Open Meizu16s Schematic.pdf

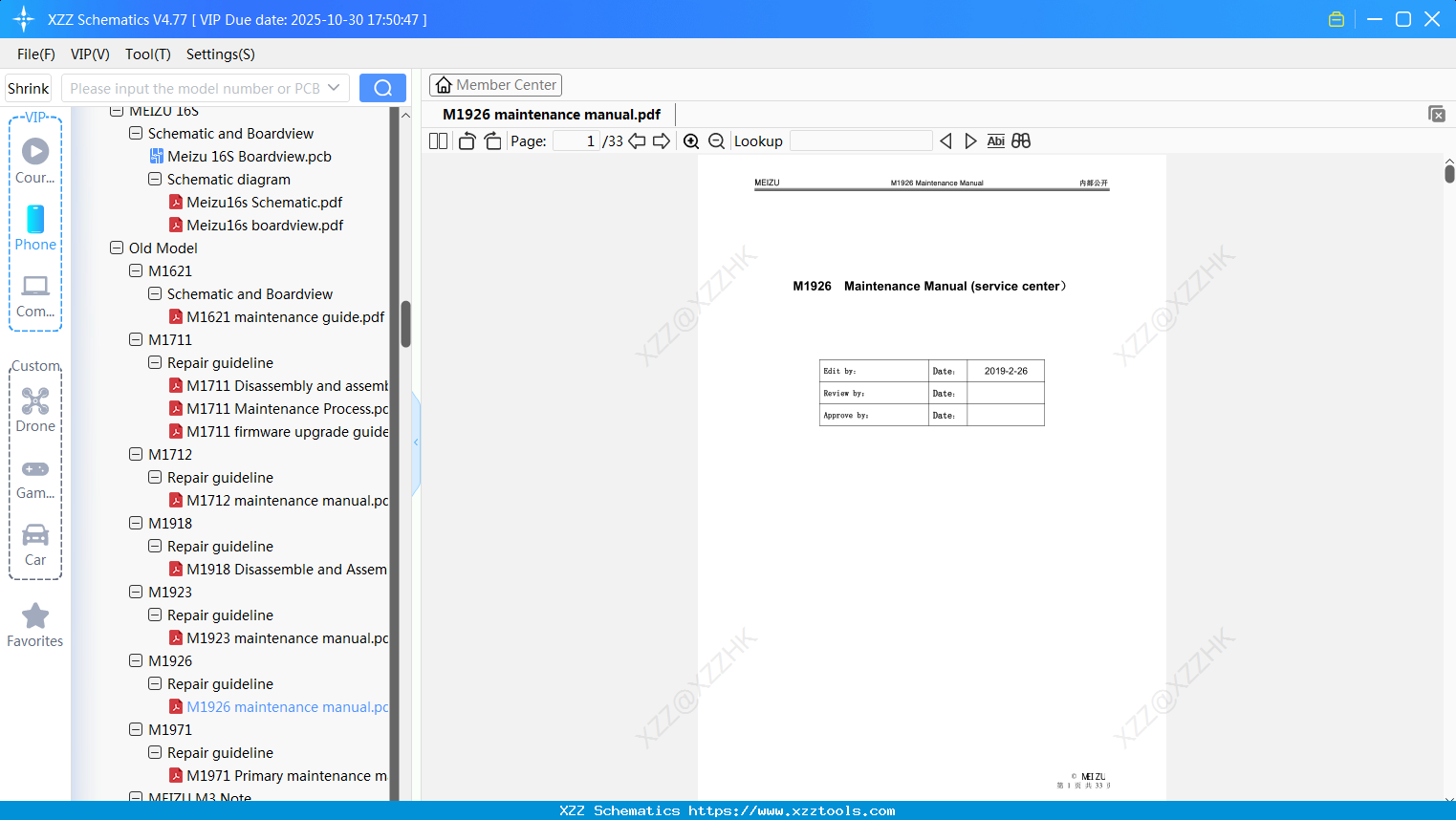pyautogui.click(x=255, y=203)
